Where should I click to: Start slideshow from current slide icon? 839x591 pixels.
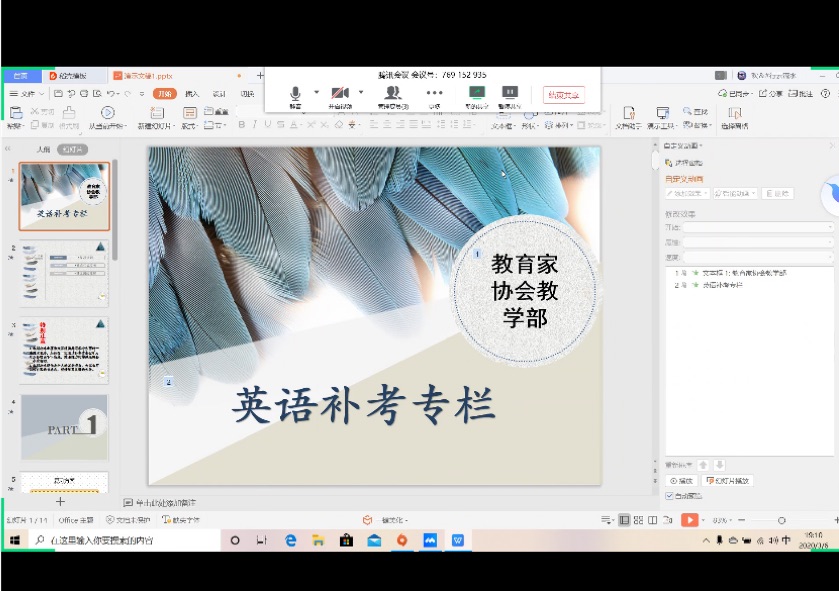pyautogui.click(x=107, y=113)
